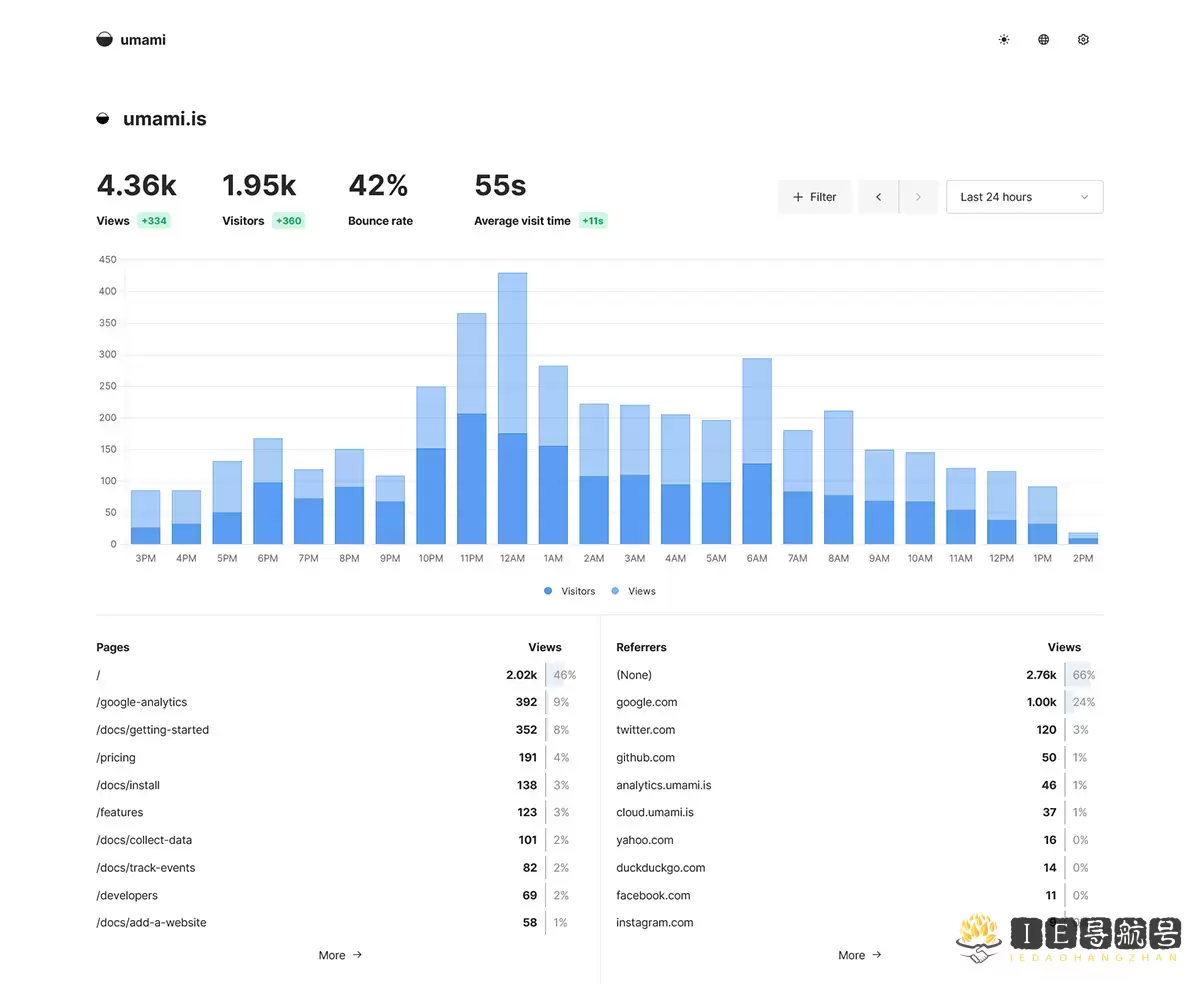Click the +11s visit time badge
Viewport: 1200px width, 984px height.
point(593,221)
